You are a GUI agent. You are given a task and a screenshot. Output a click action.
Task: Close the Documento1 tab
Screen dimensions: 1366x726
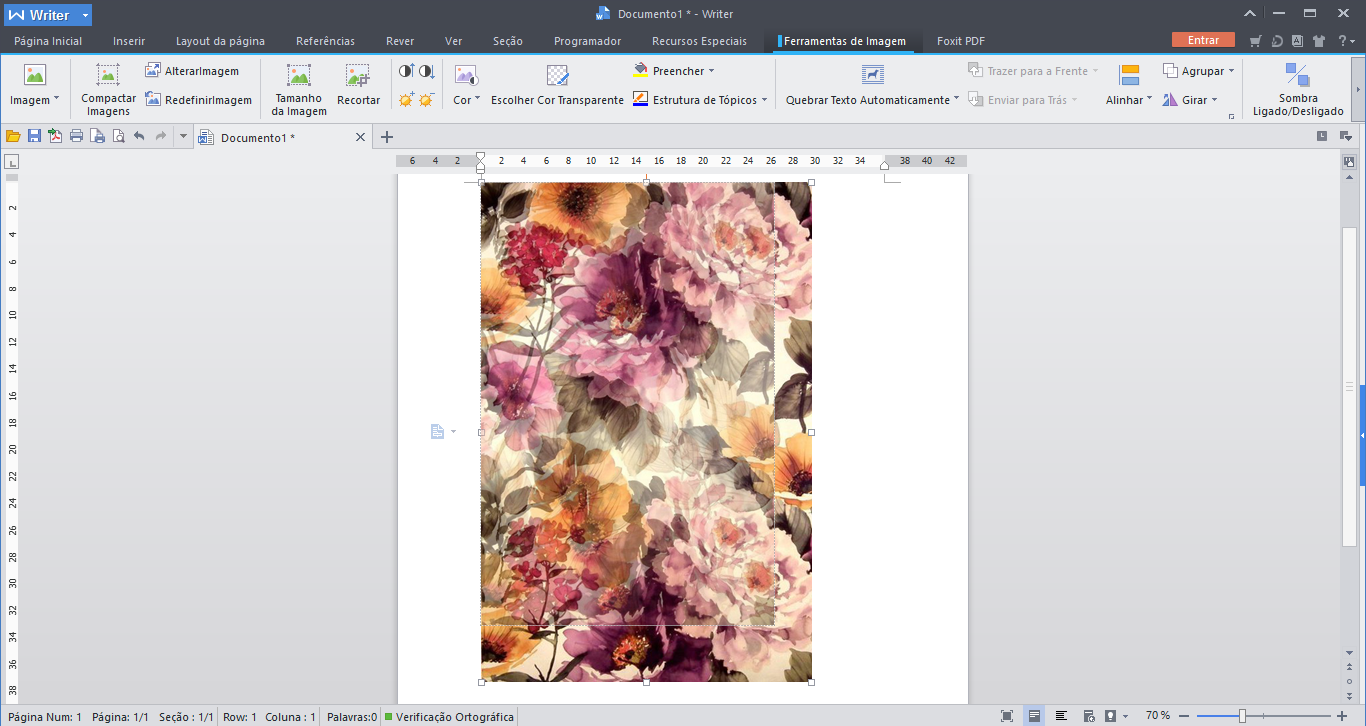click(361, 137)
